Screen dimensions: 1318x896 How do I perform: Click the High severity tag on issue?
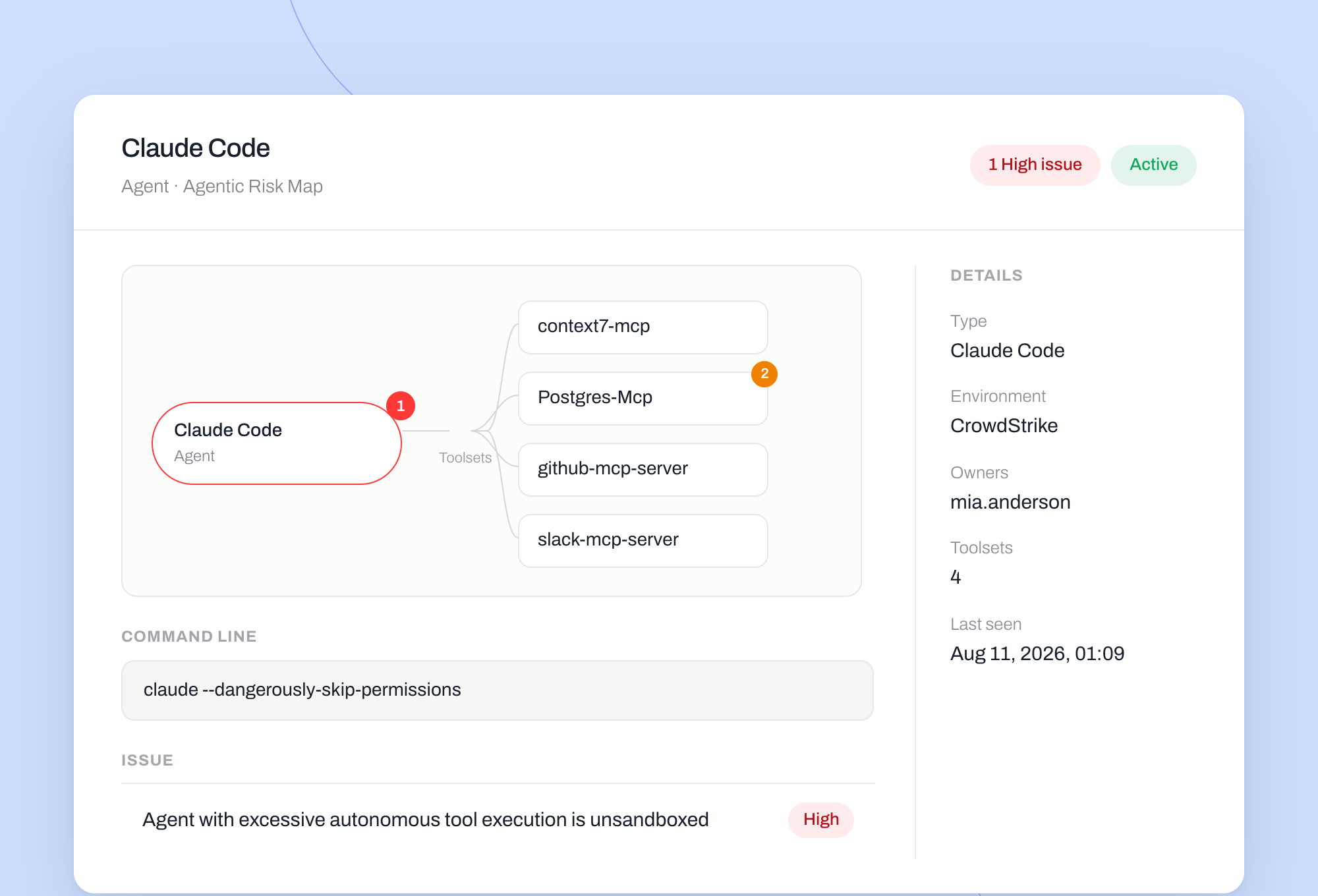point(821,820)
